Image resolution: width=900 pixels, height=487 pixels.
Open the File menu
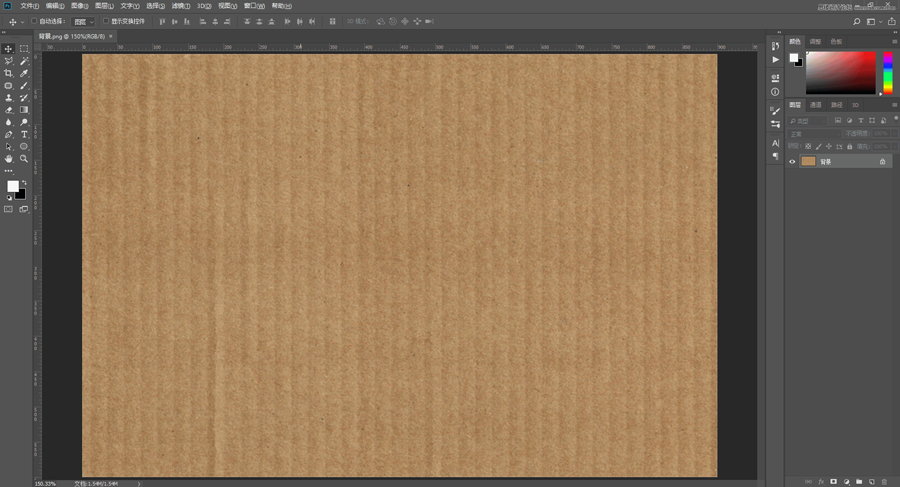click(29, 6)
